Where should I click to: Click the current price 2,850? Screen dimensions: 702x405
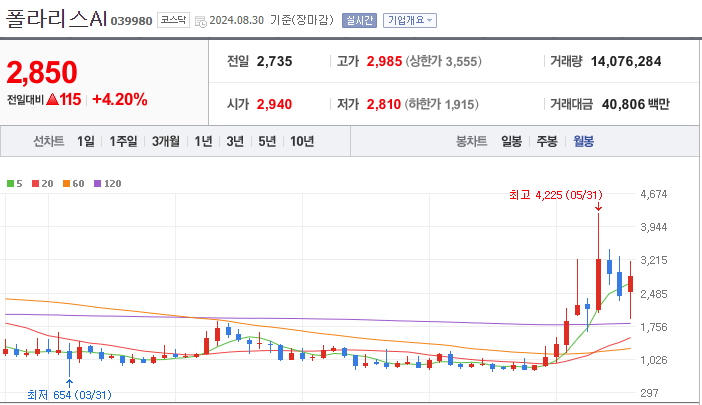coord(42,72)
